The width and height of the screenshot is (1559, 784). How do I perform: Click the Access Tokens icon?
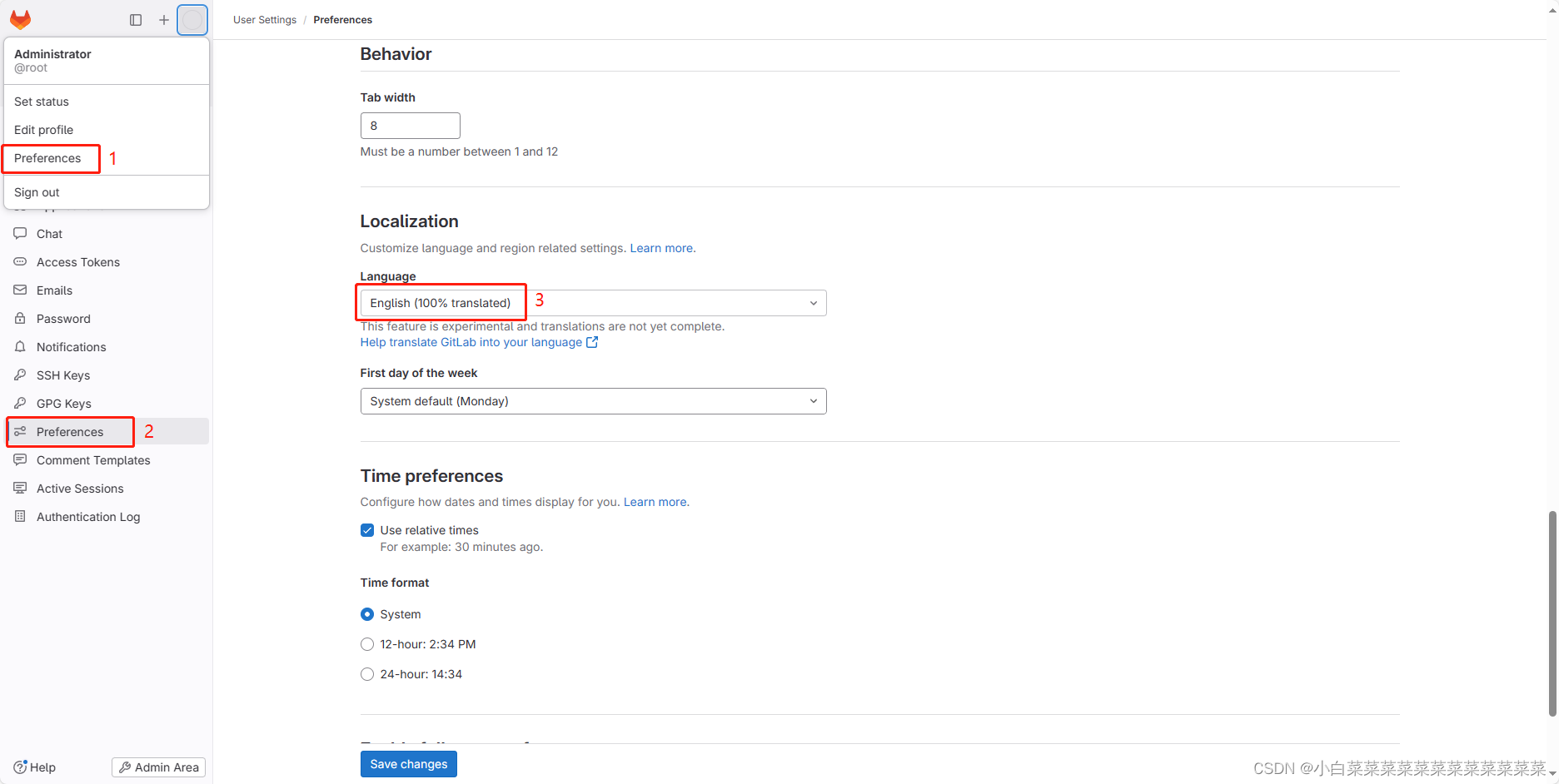[20, 262]
